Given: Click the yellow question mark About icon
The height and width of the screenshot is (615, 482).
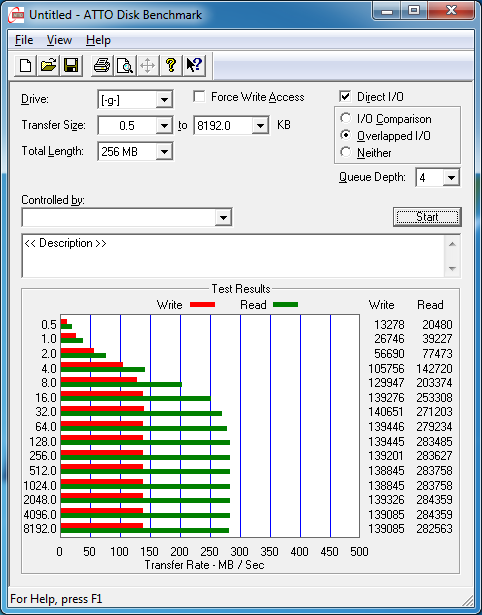Looking at the screenshot, I should [x=171, y=65].
